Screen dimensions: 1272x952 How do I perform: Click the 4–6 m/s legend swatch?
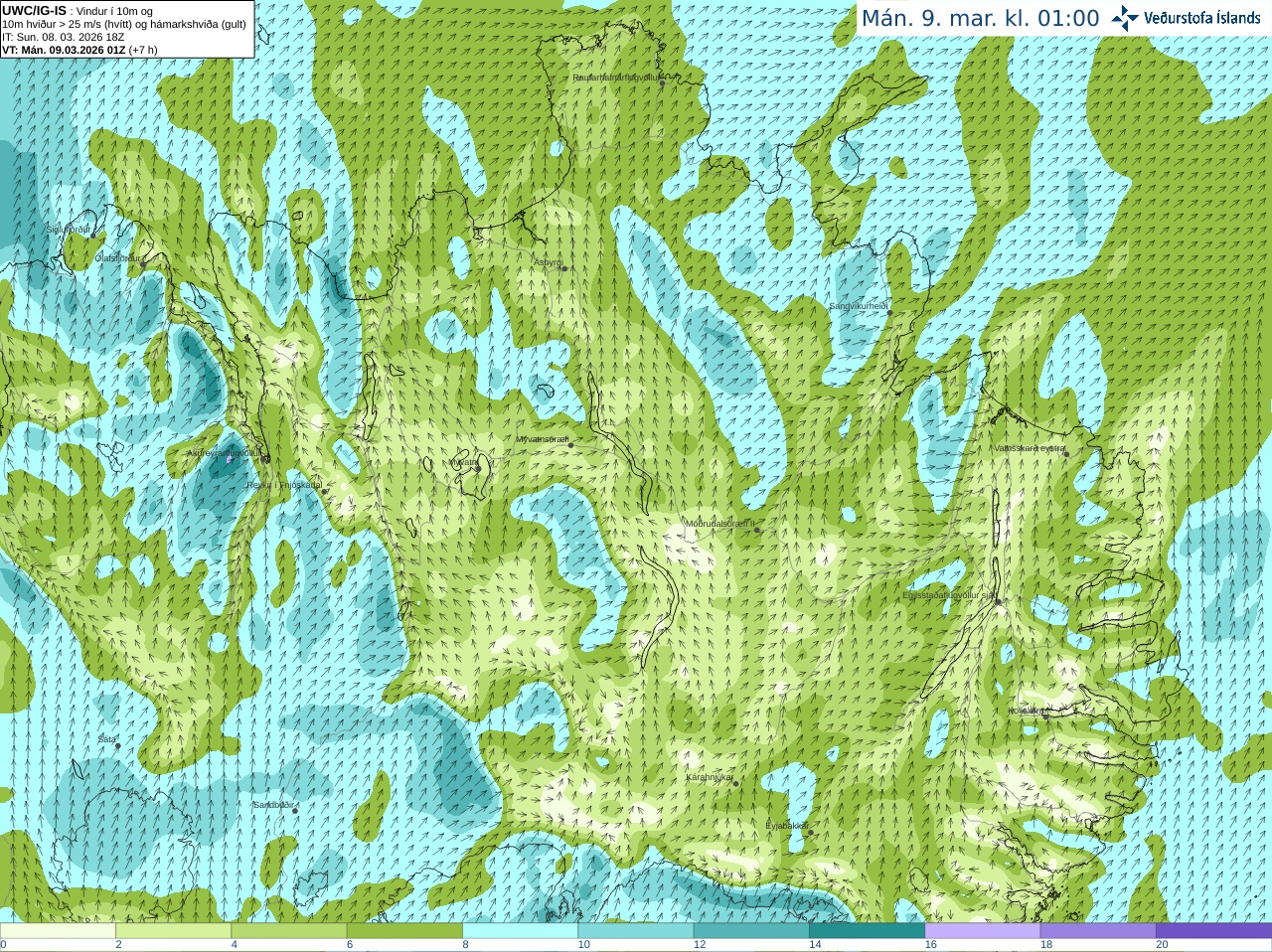(x=289, y=931)
